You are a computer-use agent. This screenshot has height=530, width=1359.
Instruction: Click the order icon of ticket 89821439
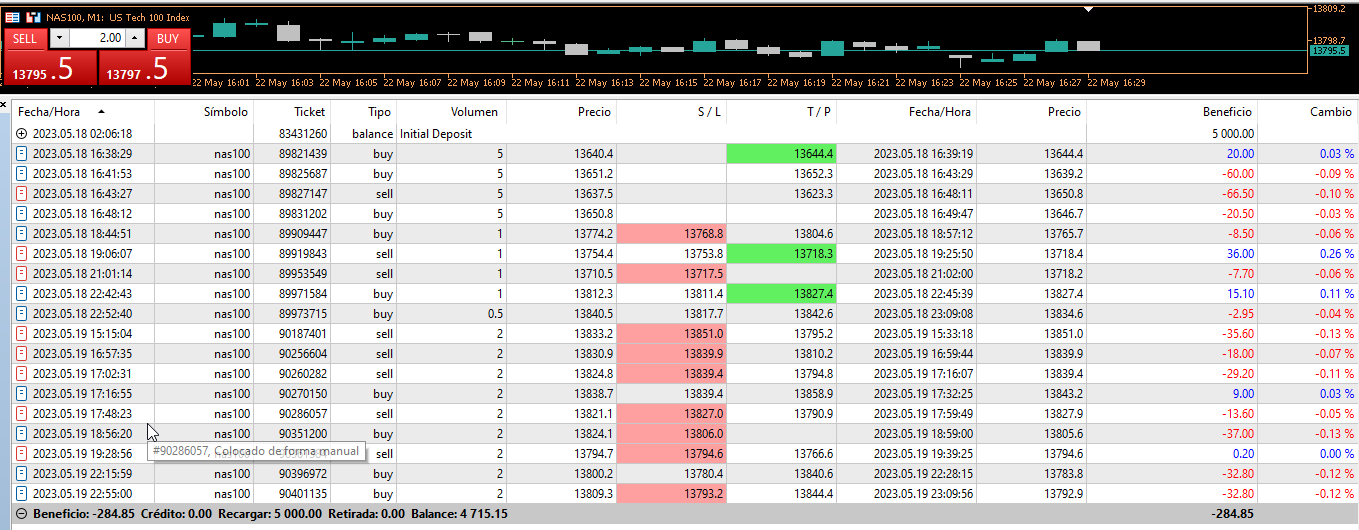click(x=22, y=153)
